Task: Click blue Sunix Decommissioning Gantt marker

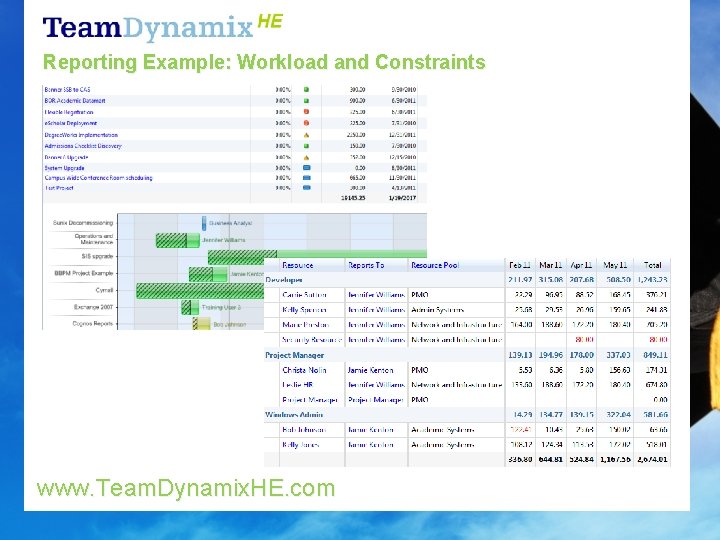Action: point(204,223)
